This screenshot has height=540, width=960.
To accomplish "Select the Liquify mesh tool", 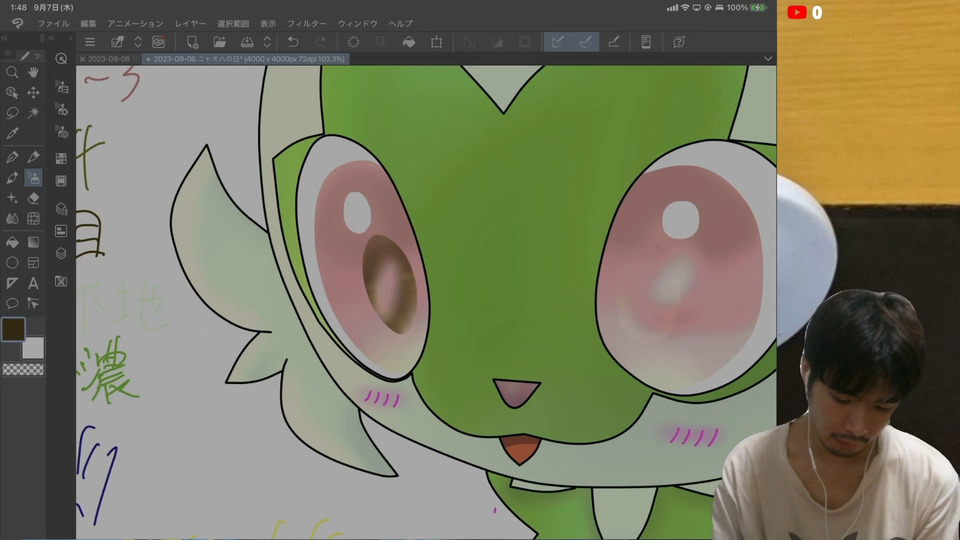I will 33,219.
